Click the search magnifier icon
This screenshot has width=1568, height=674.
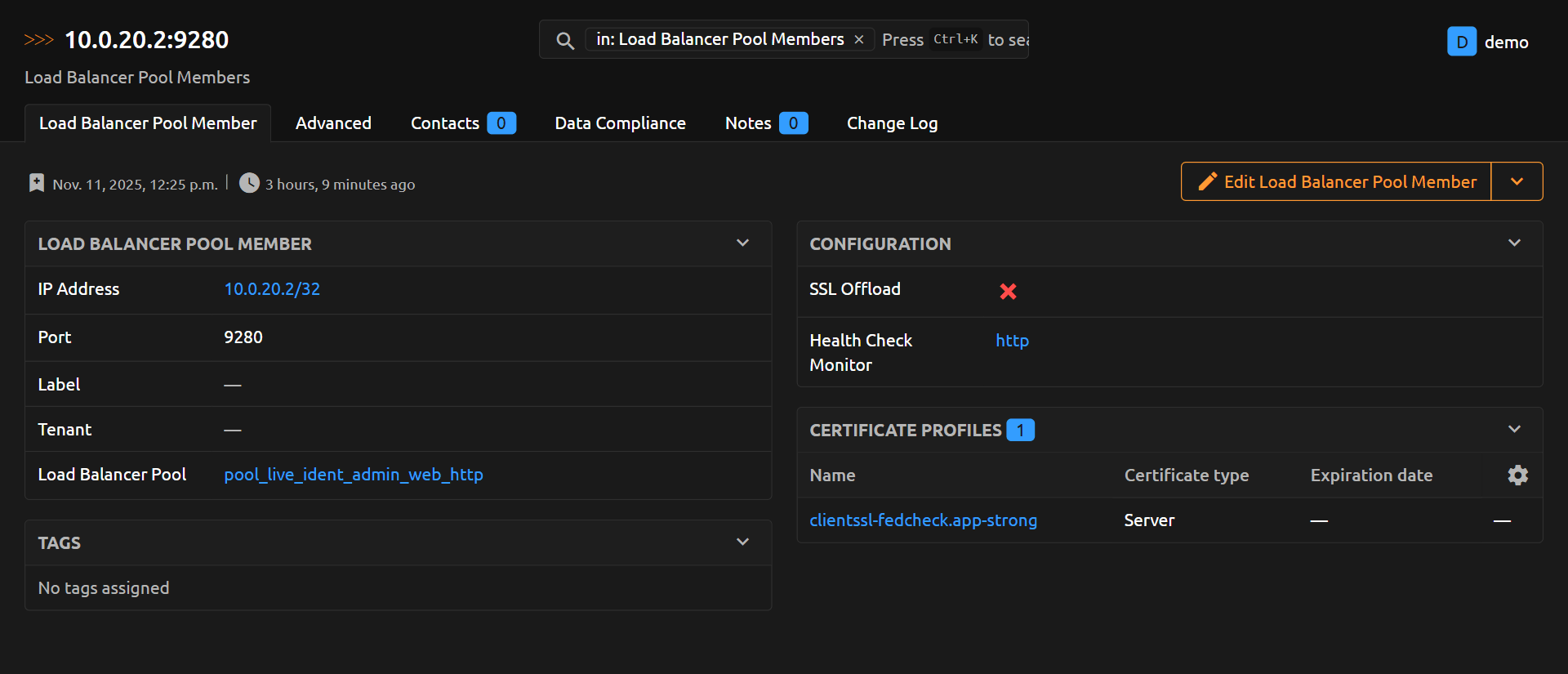coord(564,40)
